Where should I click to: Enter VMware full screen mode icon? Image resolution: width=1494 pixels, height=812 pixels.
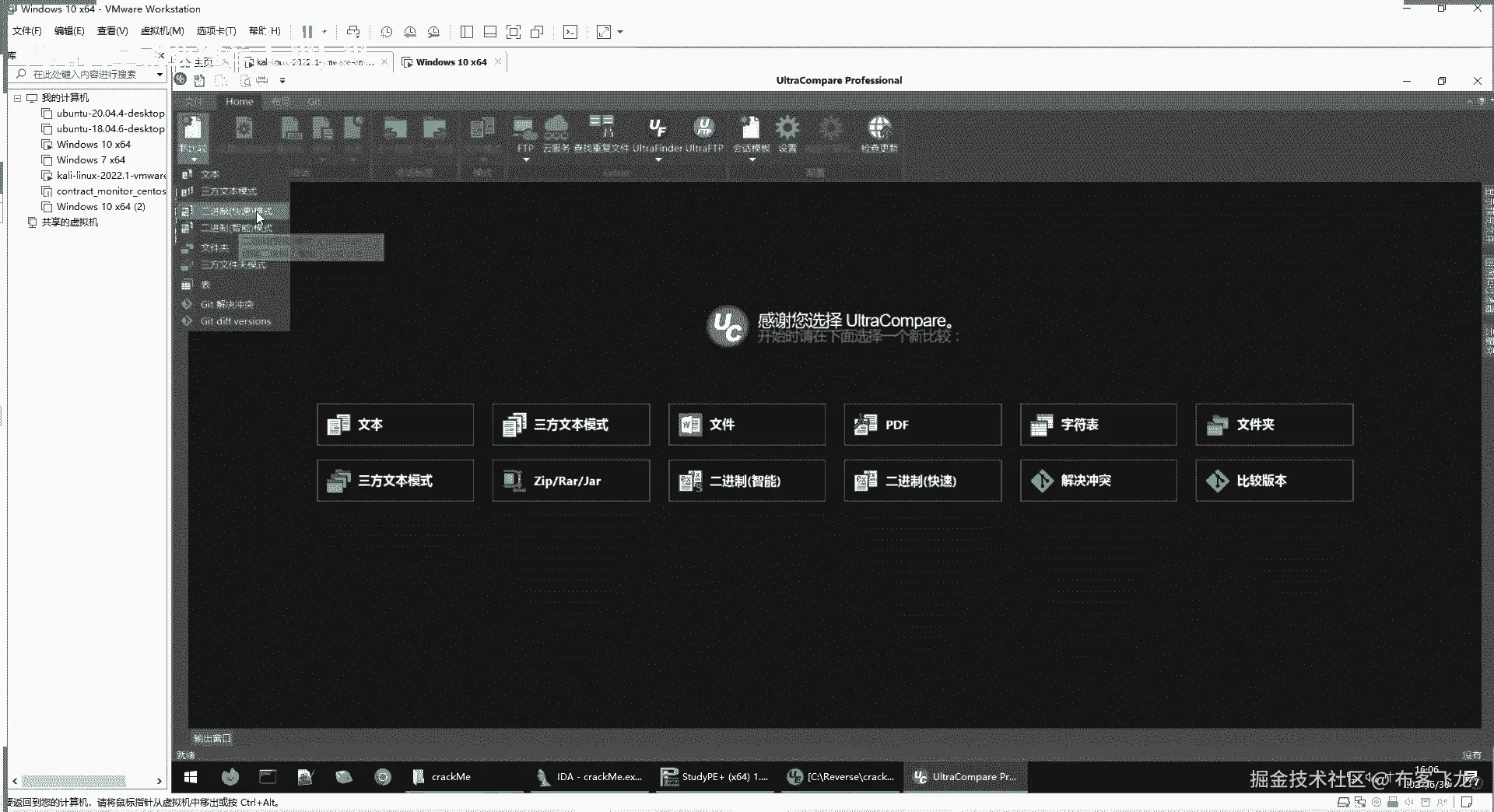[x=514, y=32]
